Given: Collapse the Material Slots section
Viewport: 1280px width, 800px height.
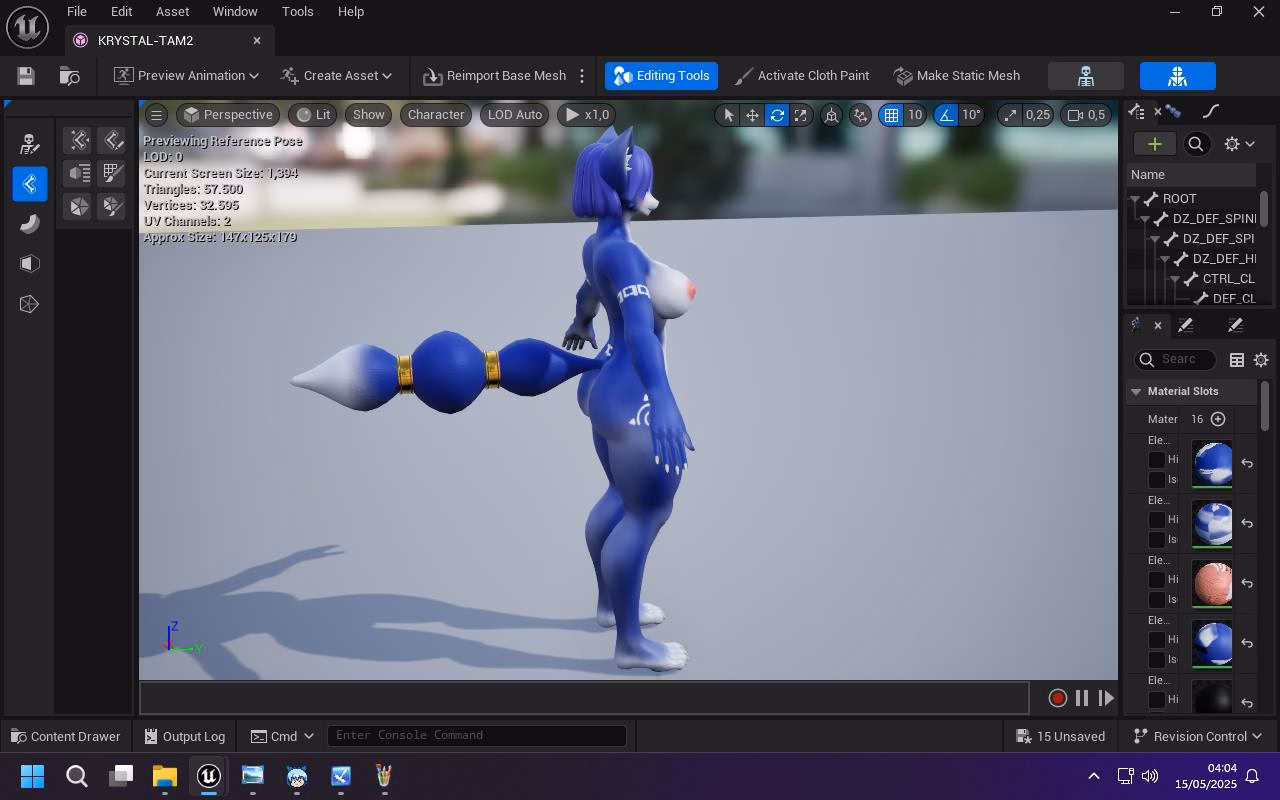Looking at the screenshot, I should pos(1136,392).
